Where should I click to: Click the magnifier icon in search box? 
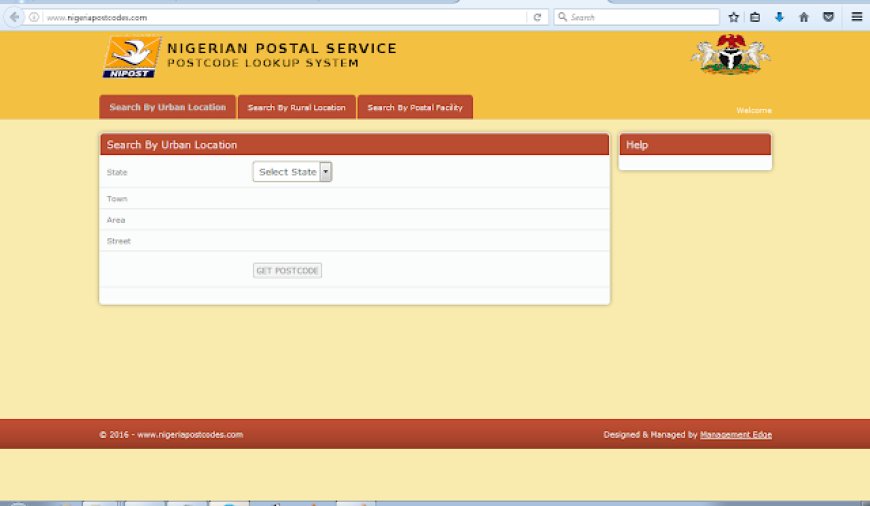point(562,17)
